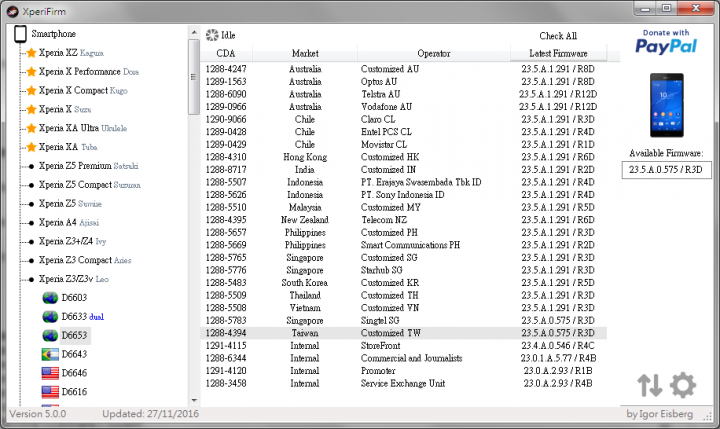Click the Idle spinner status icon

point(212,35)
